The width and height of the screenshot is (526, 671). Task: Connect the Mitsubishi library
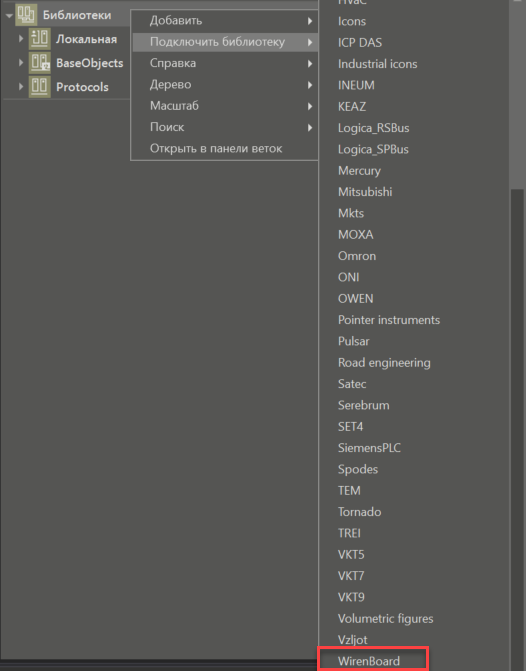pyautogui.click(x=365, y=192)
